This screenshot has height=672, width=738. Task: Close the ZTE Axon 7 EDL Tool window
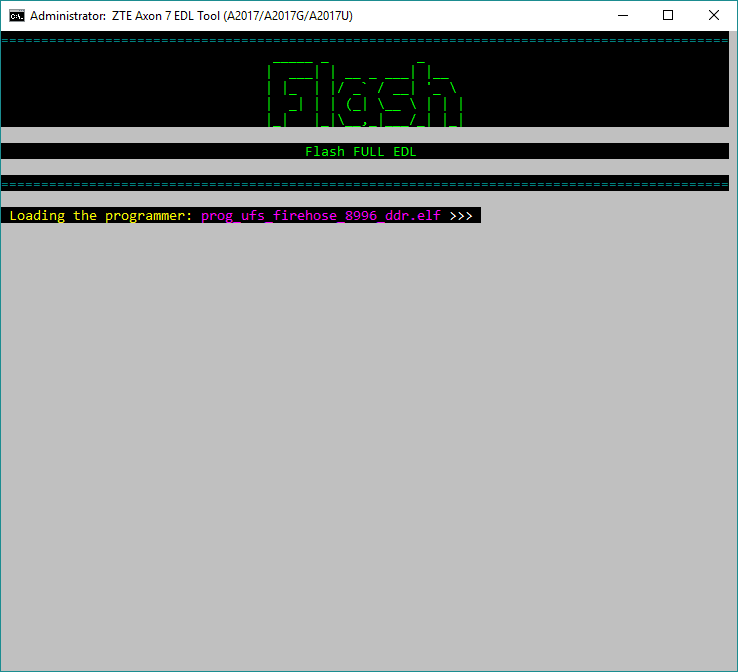pyautogui.click(x=714, y=16)
